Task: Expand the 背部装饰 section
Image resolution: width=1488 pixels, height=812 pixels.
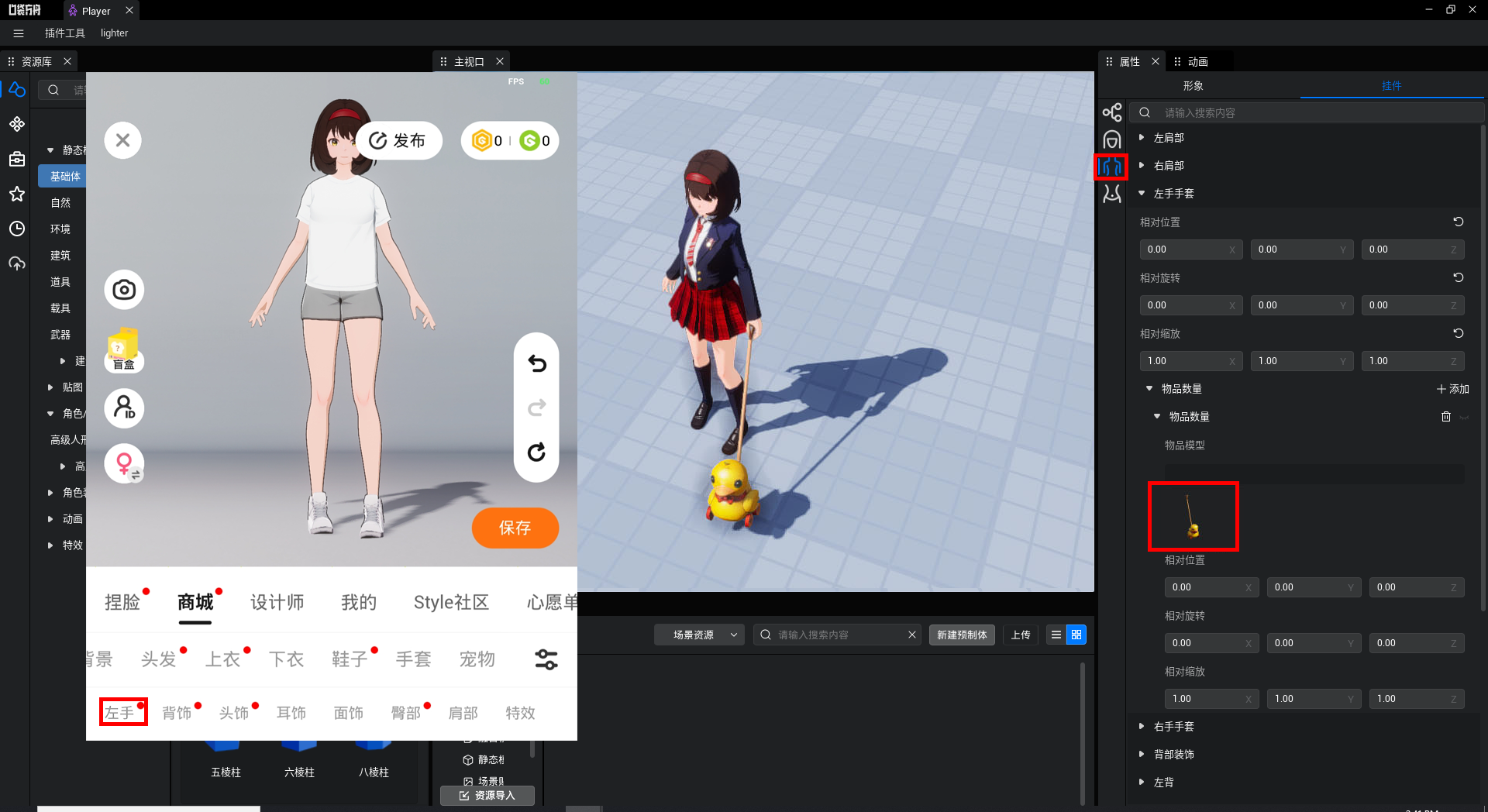Action: coord(1142,754)
